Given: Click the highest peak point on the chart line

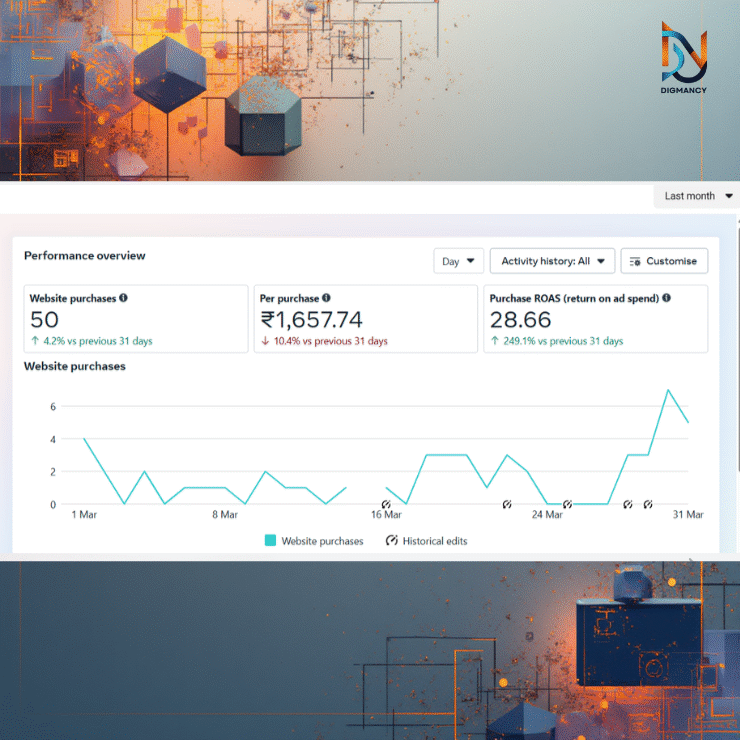Looking at the screenshot, I should tap(668, 390).
